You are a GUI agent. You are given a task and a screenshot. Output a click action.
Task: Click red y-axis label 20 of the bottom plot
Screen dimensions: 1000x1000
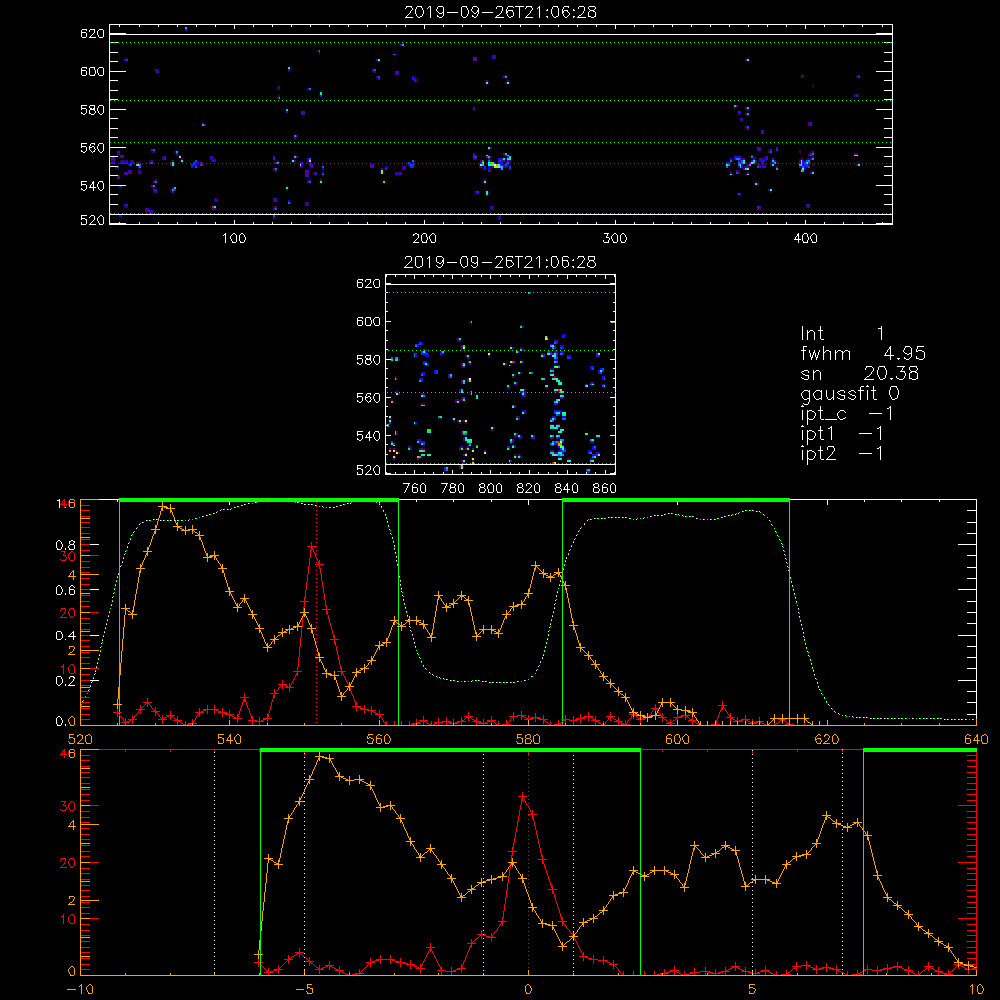pos(68,863)
